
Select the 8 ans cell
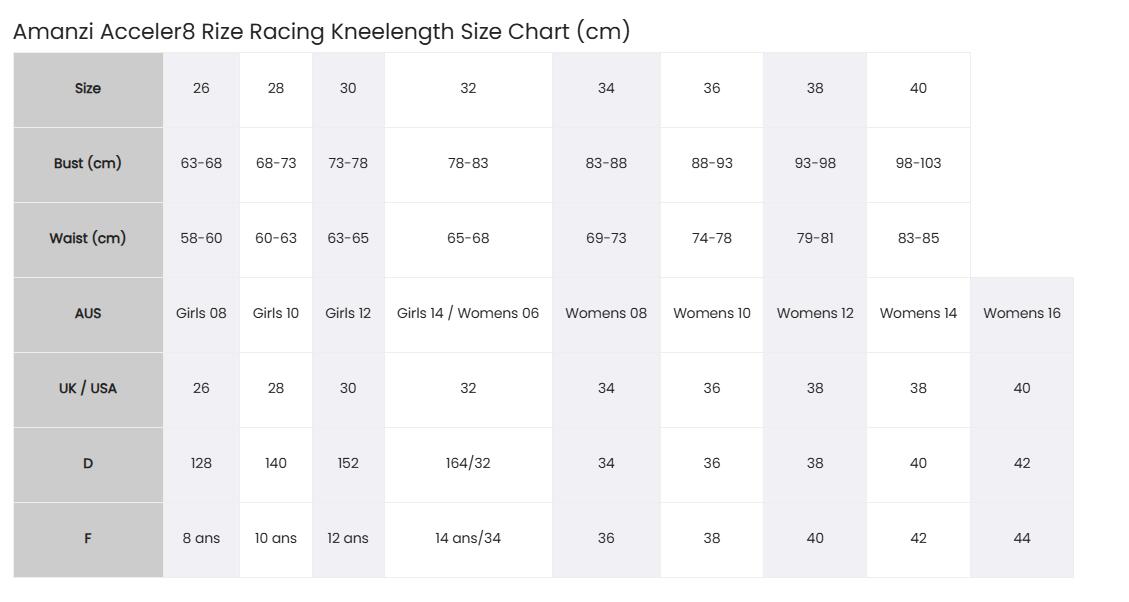[x=201, y=539]
